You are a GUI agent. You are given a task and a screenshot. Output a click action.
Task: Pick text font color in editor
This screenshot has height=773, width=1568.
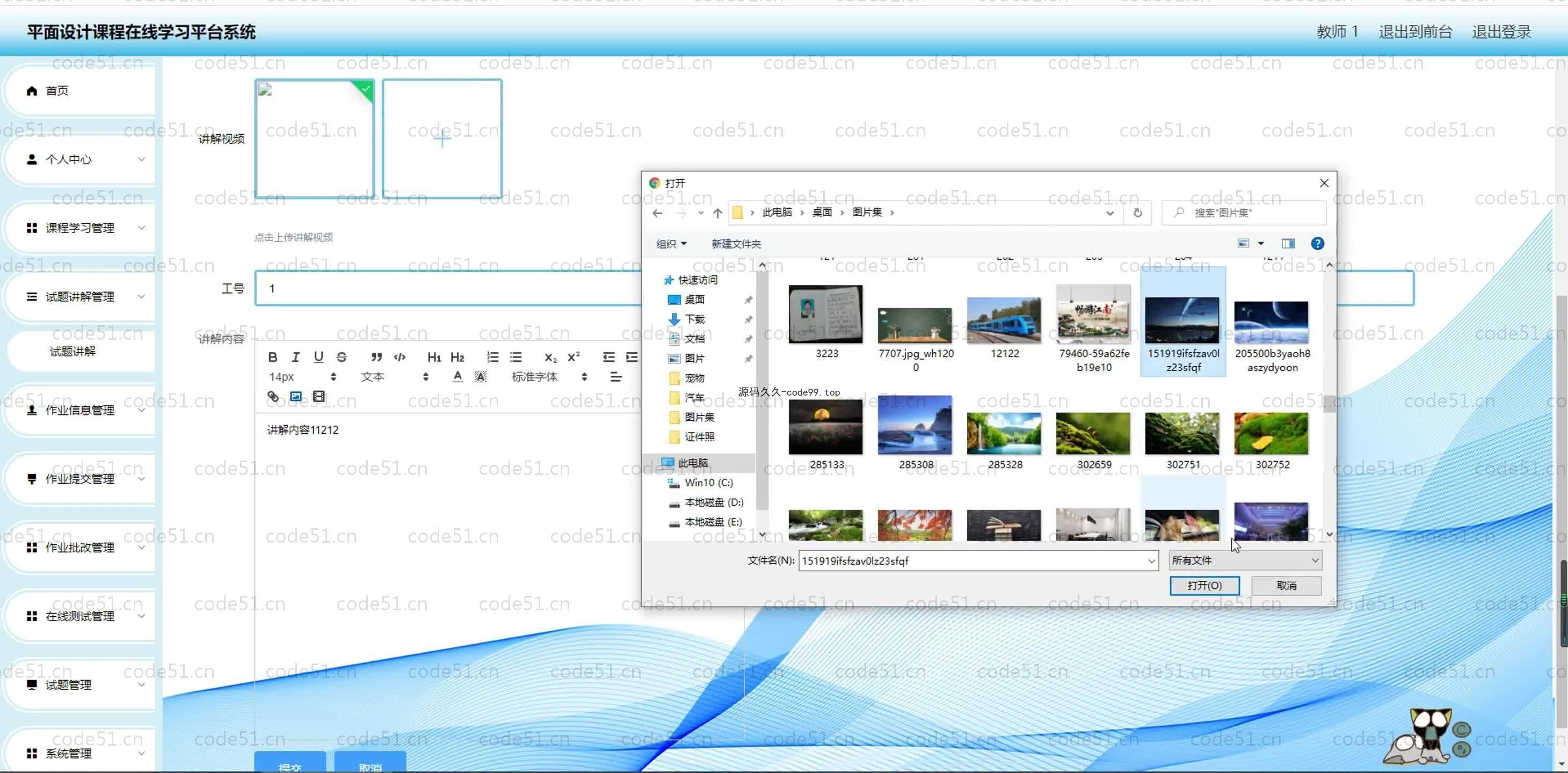457,377
